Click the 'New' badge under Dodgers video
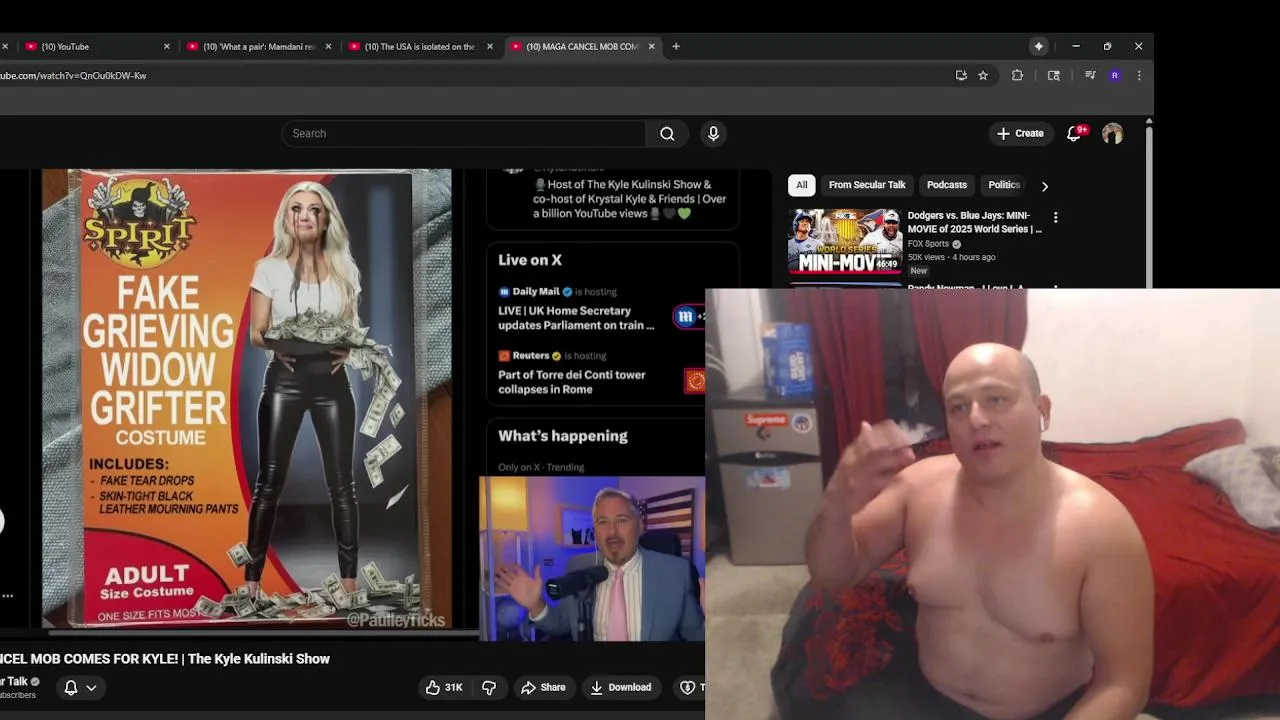The height and width of the screenshot is (720, 1280). click(918, 271)
